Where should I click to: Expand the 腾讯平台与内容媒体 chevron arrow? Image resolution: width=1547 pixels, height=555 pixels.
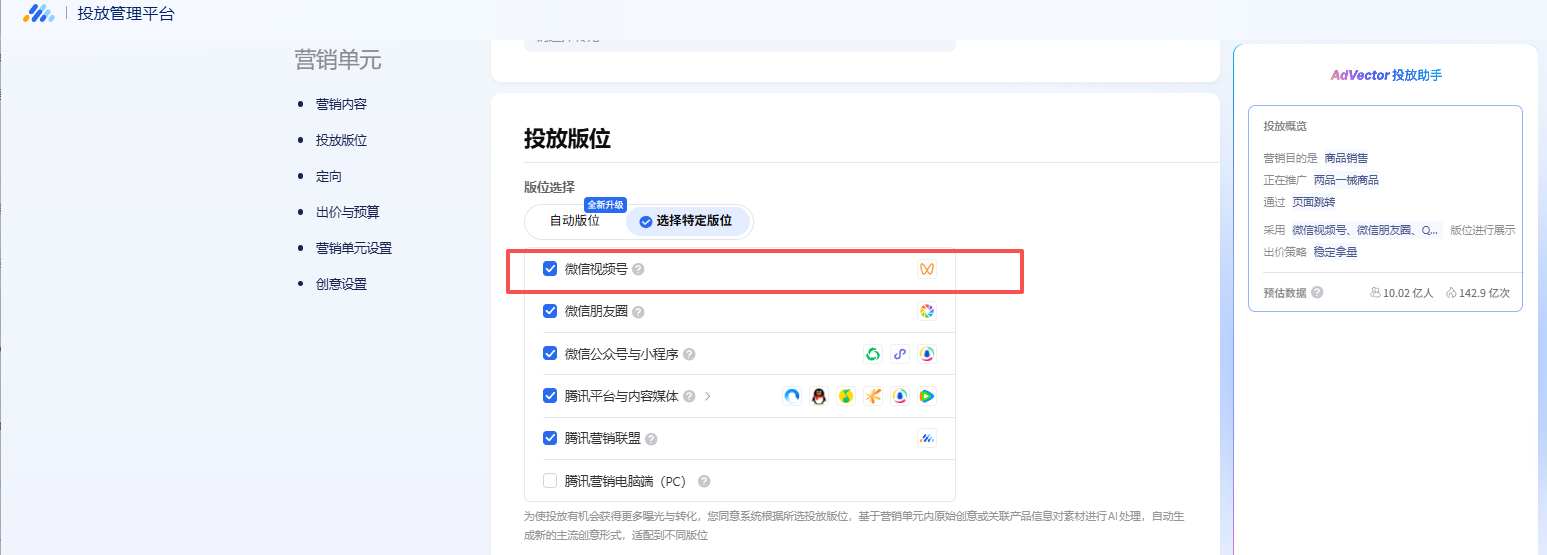pos(708,396)
